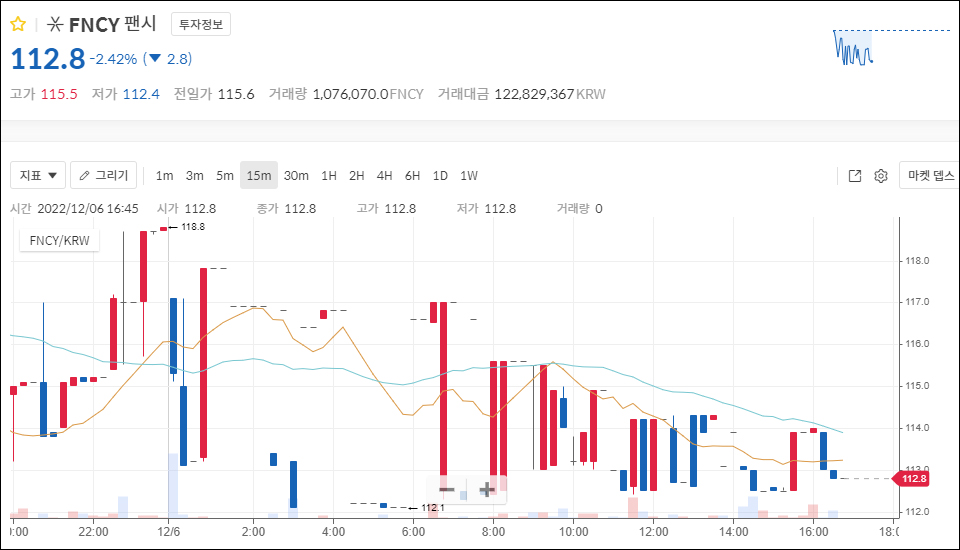
Task: Open chart settings gear icon
Action: click(x=881, y=176)
